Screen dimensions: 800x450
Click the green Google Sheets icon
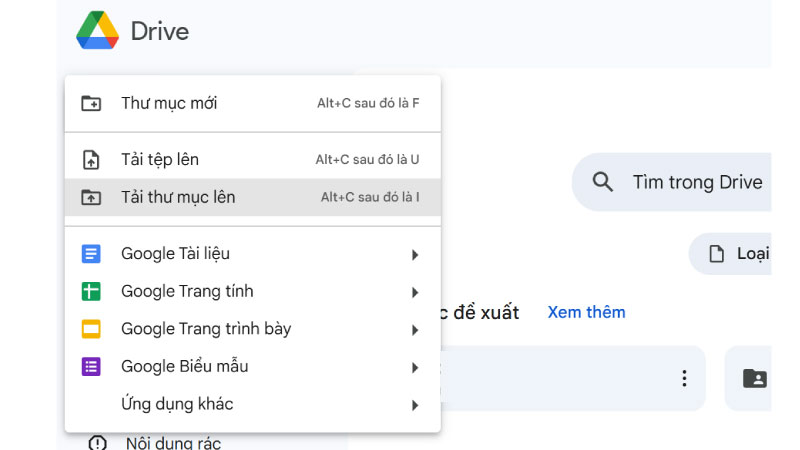pyautogui.click(x=91, y=291)
